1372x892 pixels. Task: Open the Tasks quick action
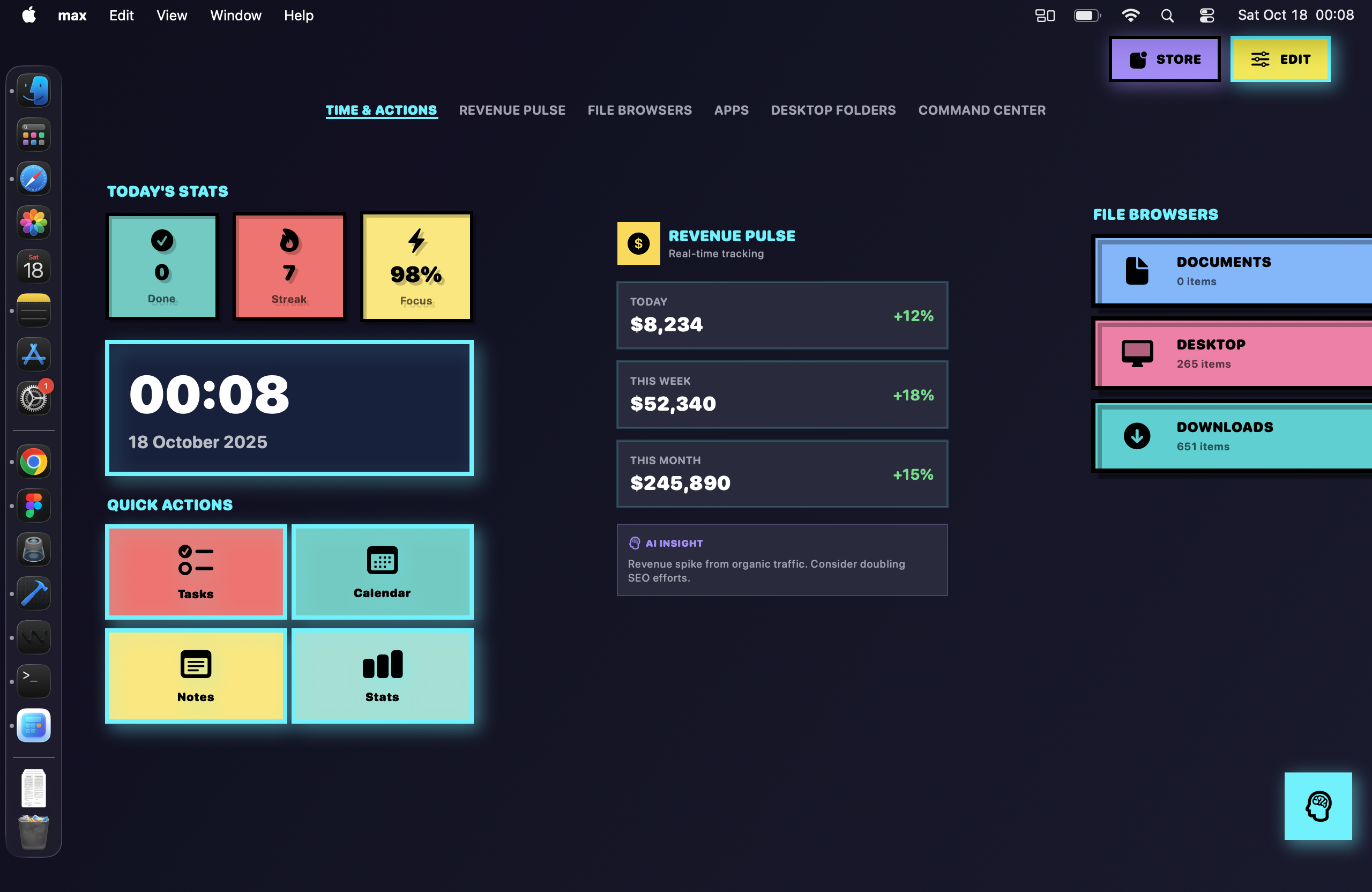(x=196, y=571)
